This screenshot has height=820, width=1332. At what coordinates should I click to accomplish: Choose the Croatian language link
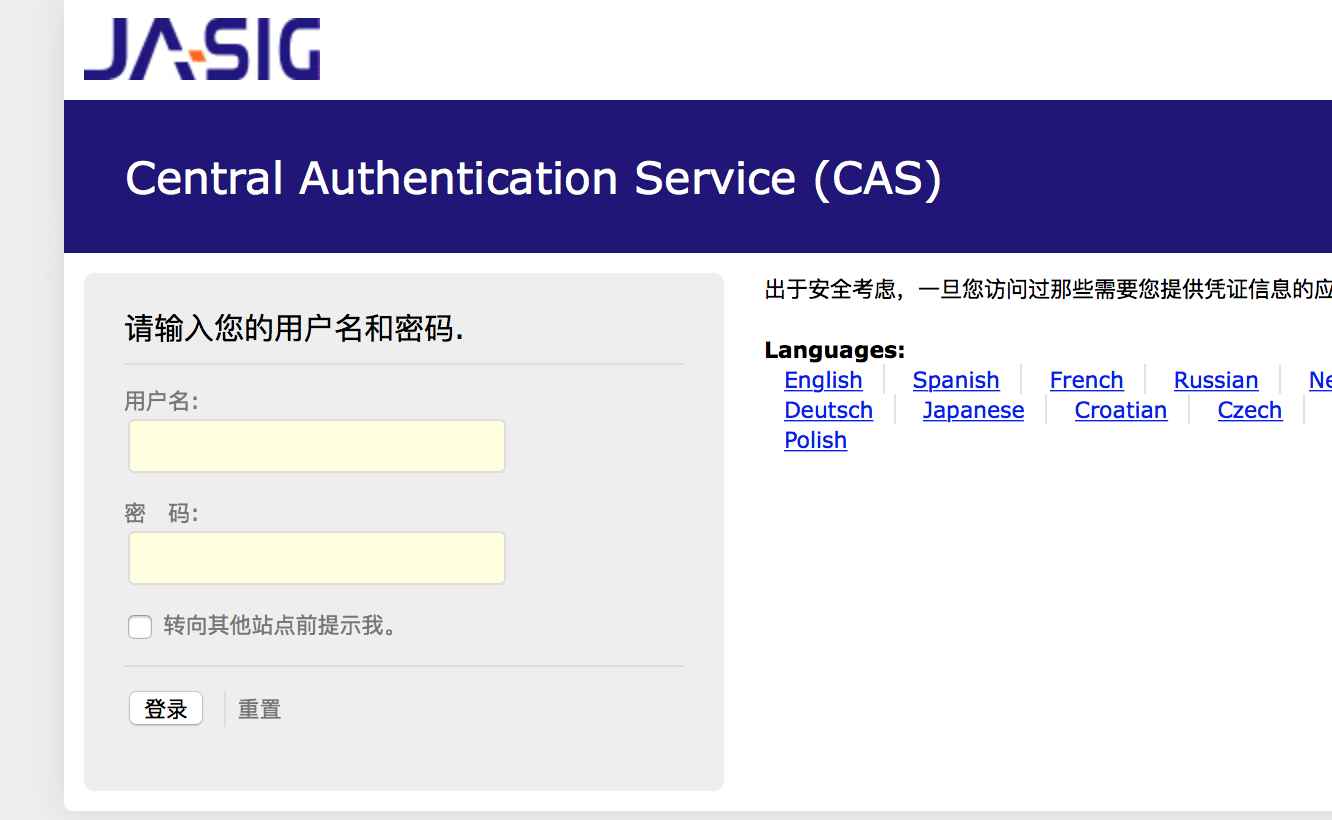(1120, 410)
